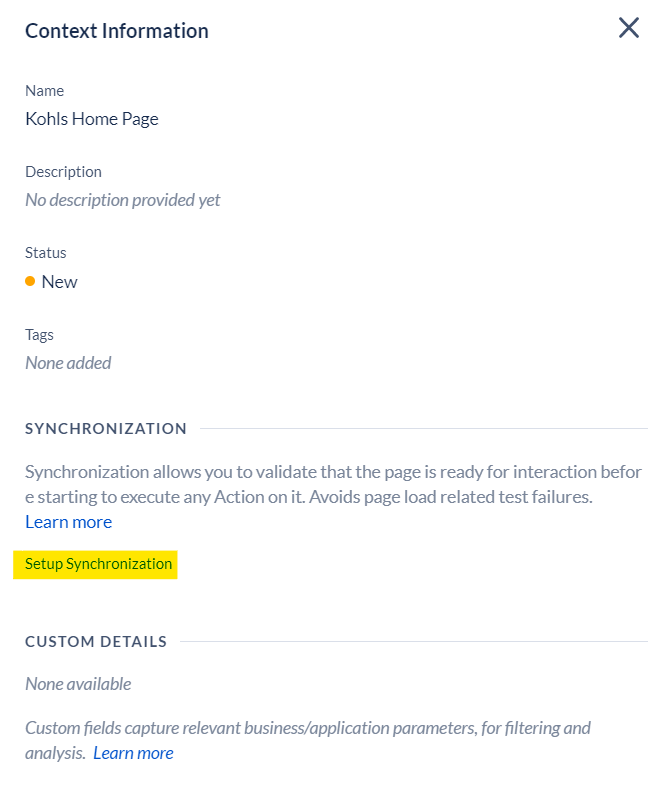Image resolution: width=648 pixels, height=801 pixels.
Task: Click the New status text
Action: coord(59,281)
